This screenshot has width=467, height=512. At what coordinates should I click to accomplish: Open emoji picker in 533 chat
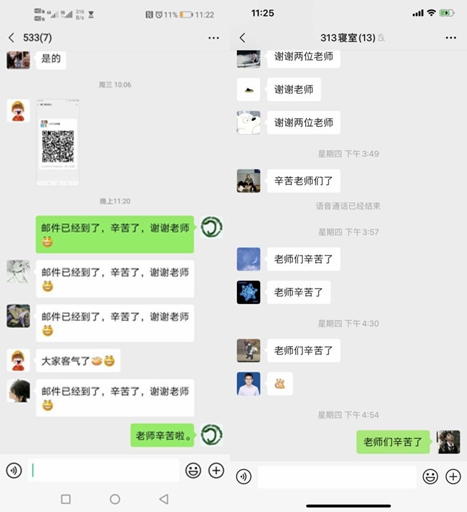(193, 470)
